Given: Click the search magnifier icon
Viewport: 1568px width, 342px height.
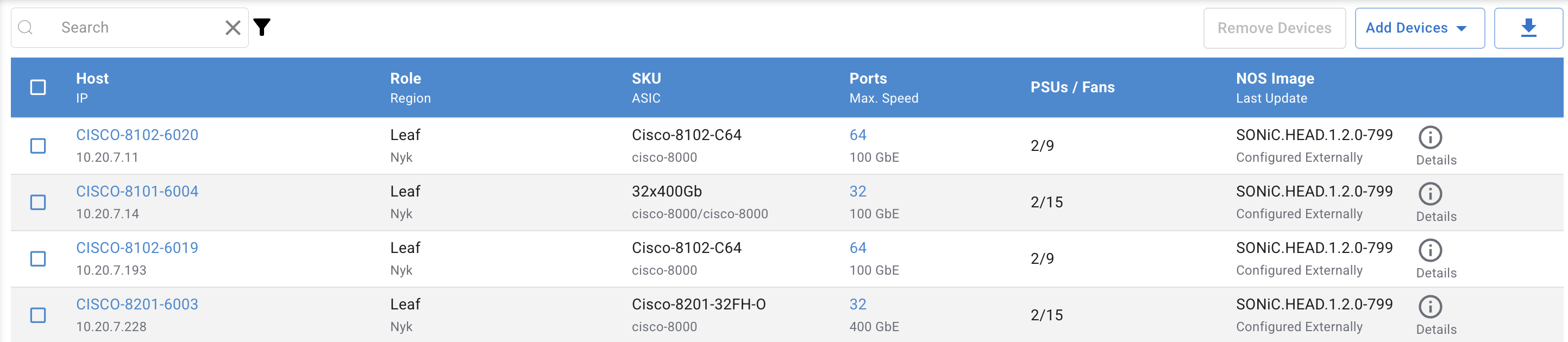Looking at the screenshot, I should pos(26,27).
